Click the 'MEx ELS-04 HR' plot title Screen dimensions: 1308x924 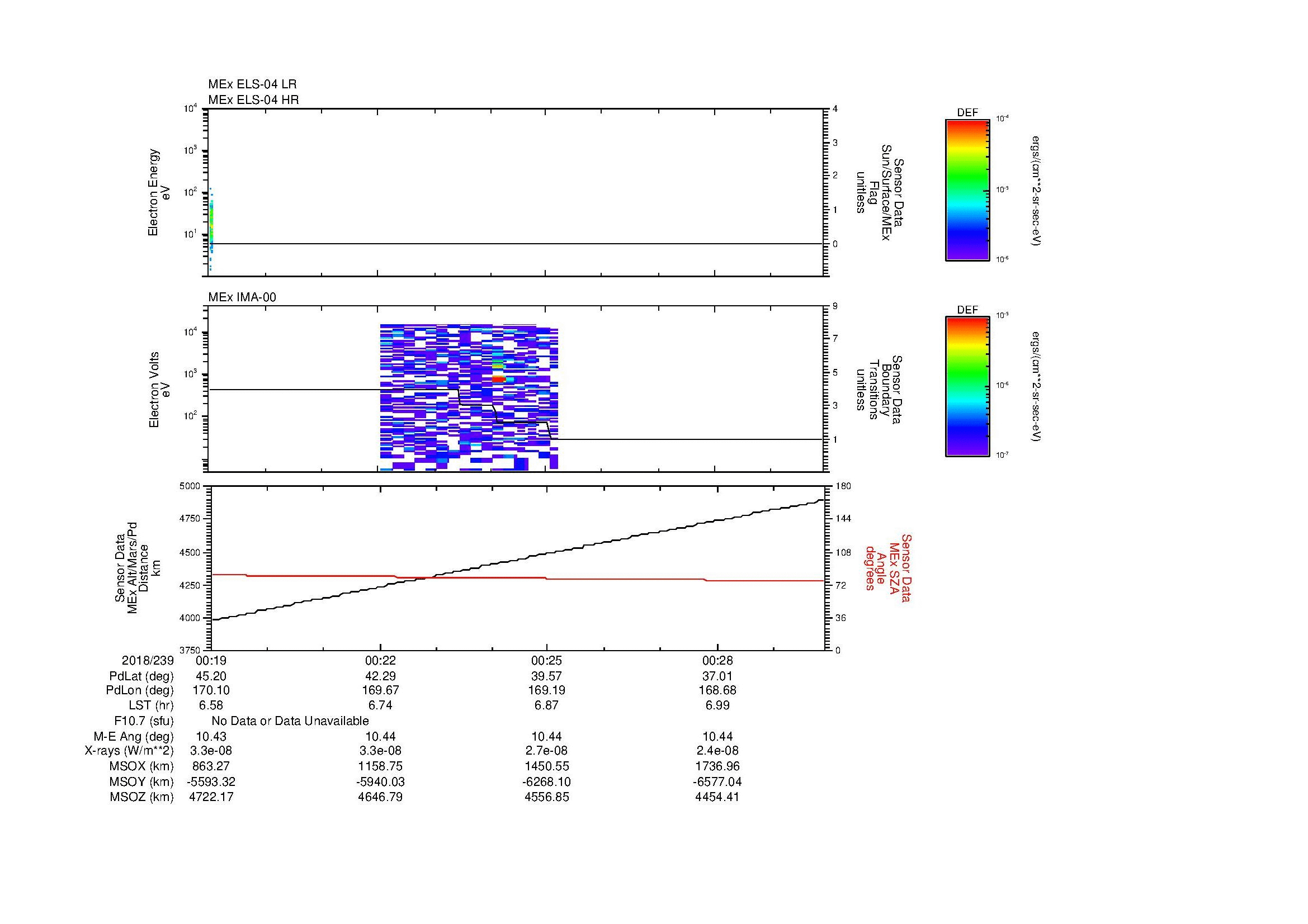click(x=253, y=100)
